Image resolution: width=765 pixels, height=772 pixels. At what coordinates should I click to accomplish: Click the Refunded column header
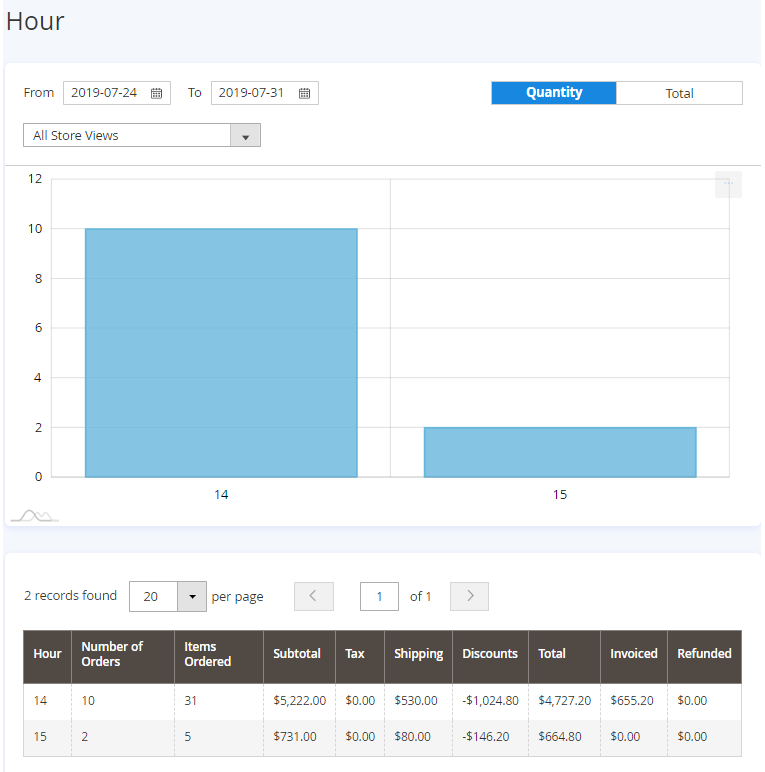pyautogui.click(x=704, y=654)
